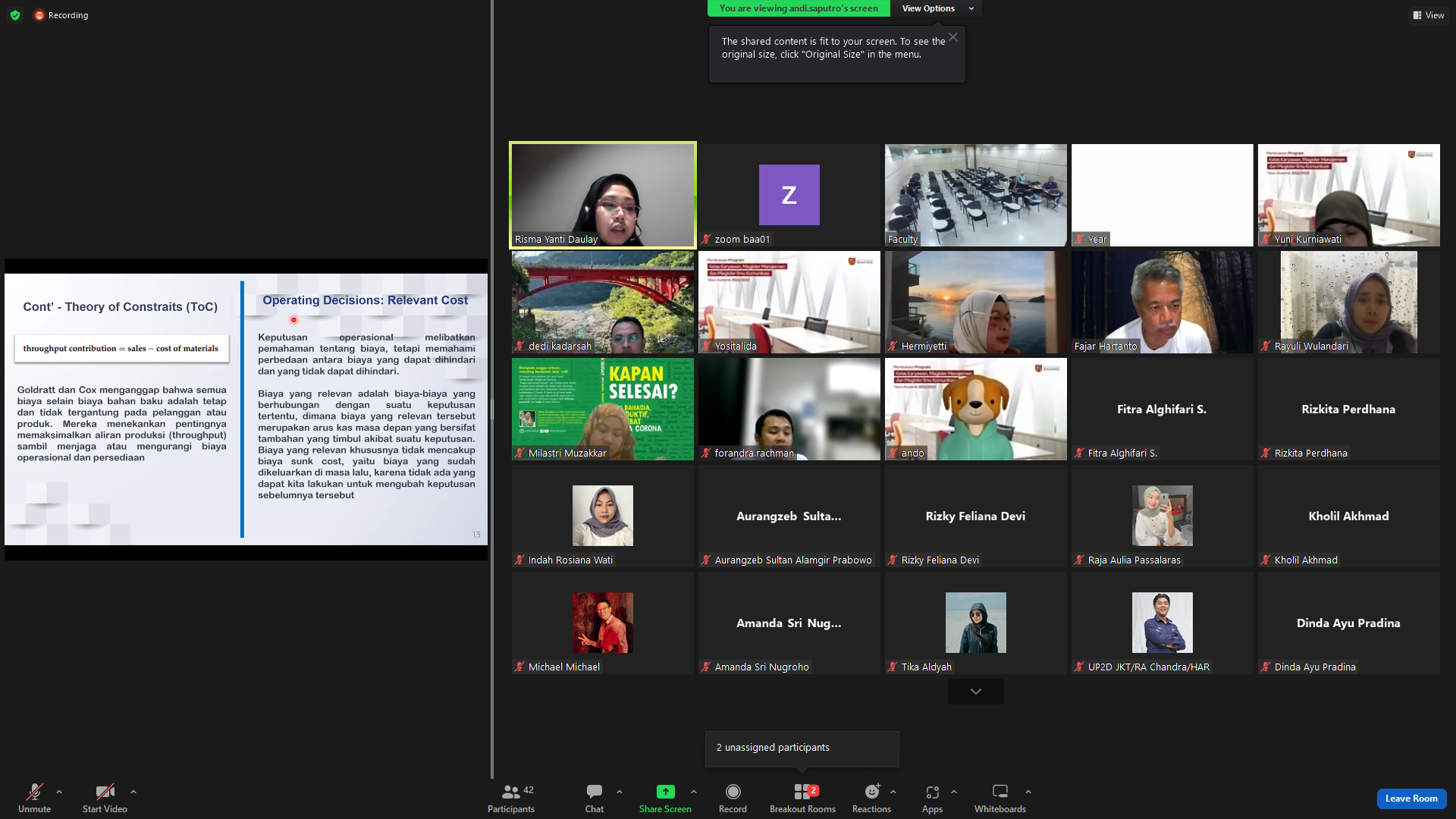Select Raja Aulia Passalaras's tile

[x=1163, y=516]
